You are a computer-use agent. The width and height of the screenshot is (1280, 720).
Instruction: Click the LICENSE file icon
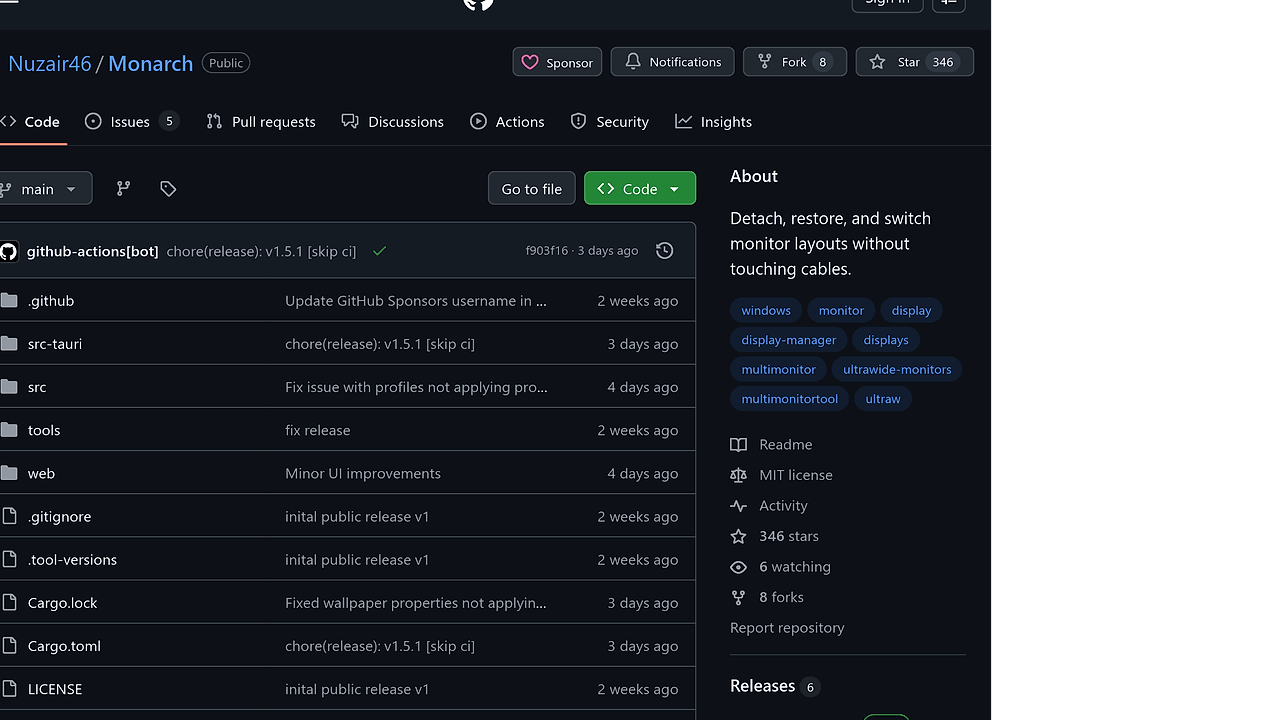point(9,689)
